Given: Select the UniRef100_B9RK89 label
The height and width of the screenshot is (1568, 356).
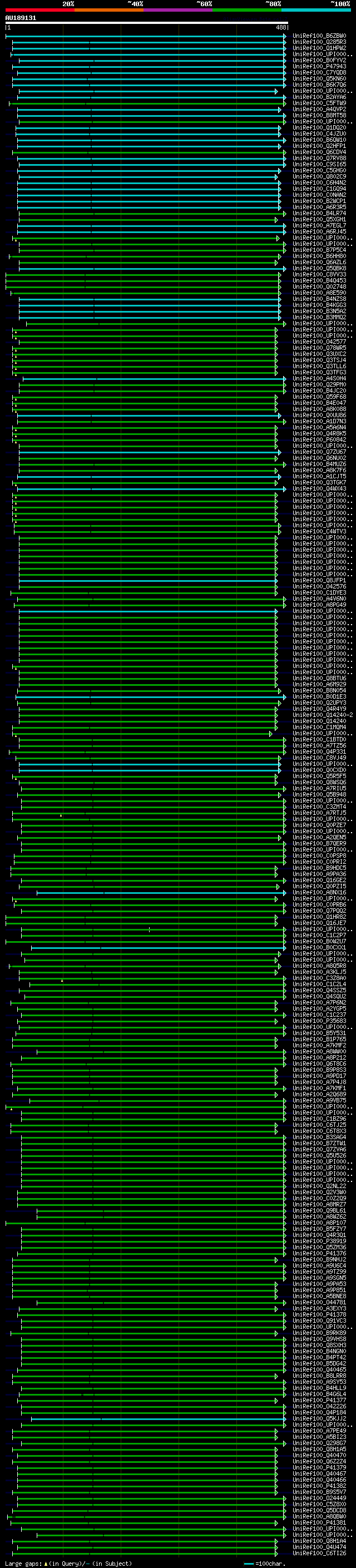Looking at the screenshot, I should (x=319, y=1332).
